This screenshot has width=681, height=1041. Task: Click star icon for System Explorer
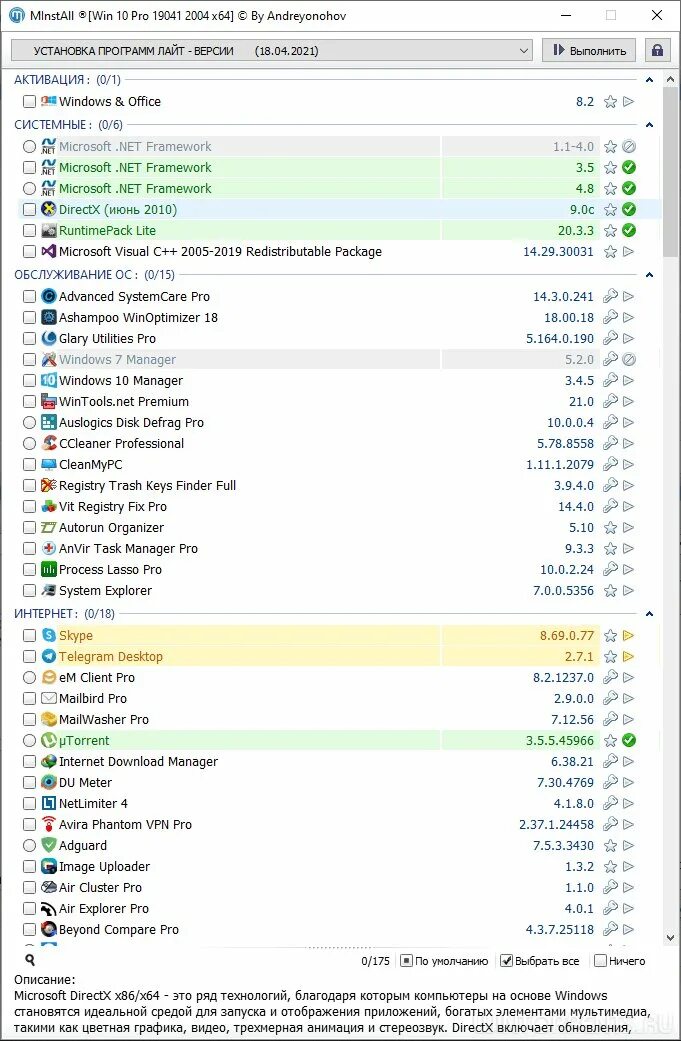coord(610,591)
